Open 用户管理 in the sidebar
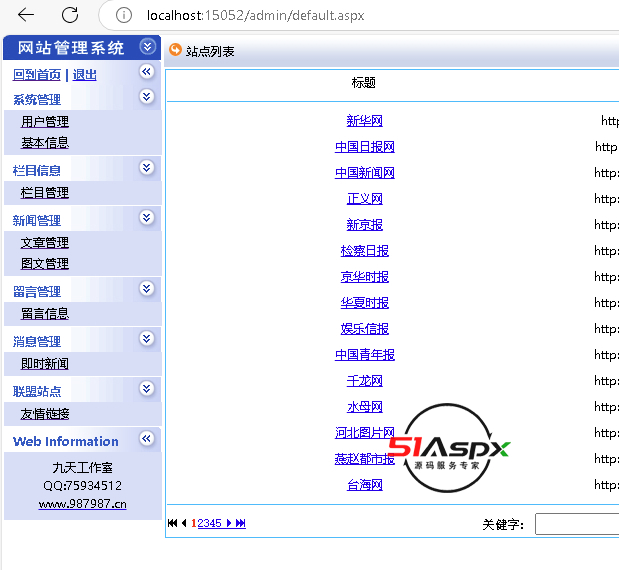Screen dimensions: 619x570 (45, 122)
